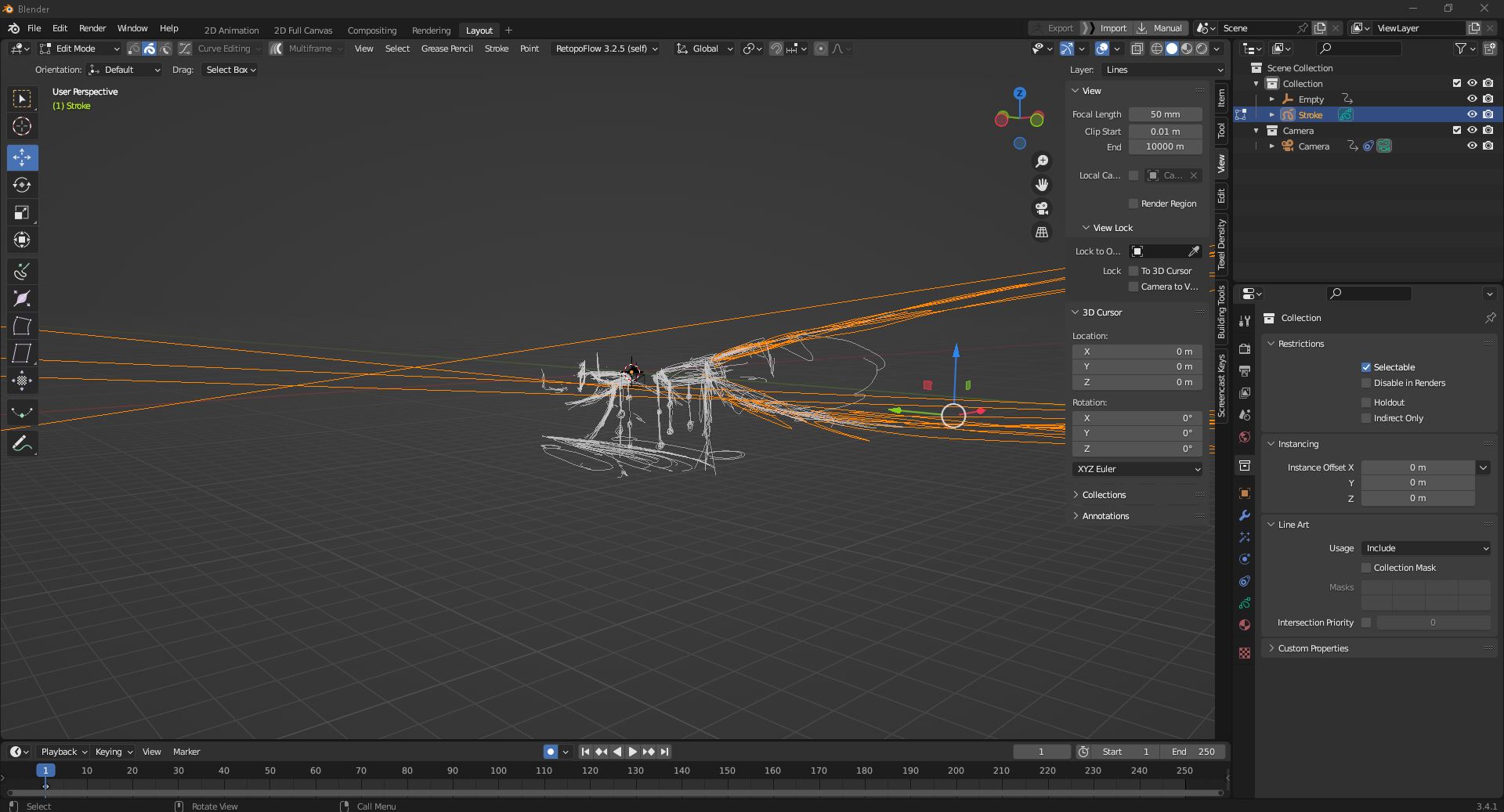
Task: Open the Render properties tab icon
Action: [1245, 348]
